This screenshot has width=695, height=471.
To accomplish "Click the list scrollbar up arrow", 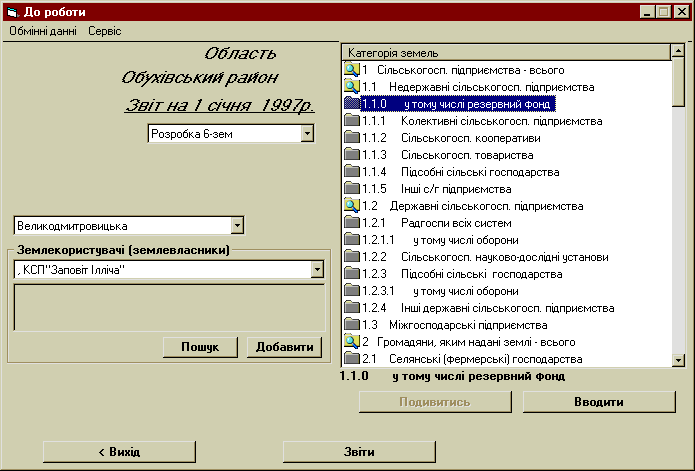I will click(x=678, y=51).
